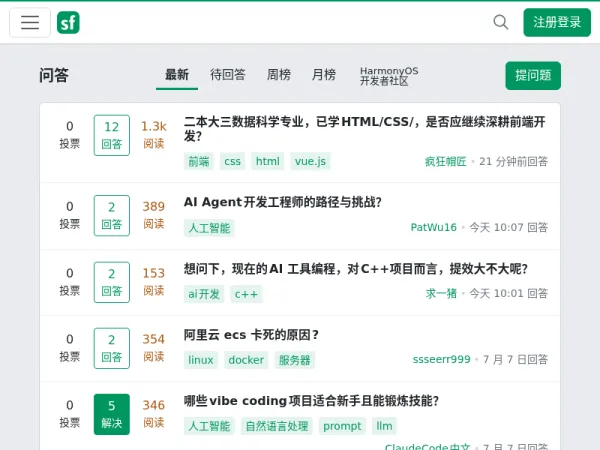Open user profile ssseerr999
Viewport: 600px width, 450px height.
pos(442,360)
